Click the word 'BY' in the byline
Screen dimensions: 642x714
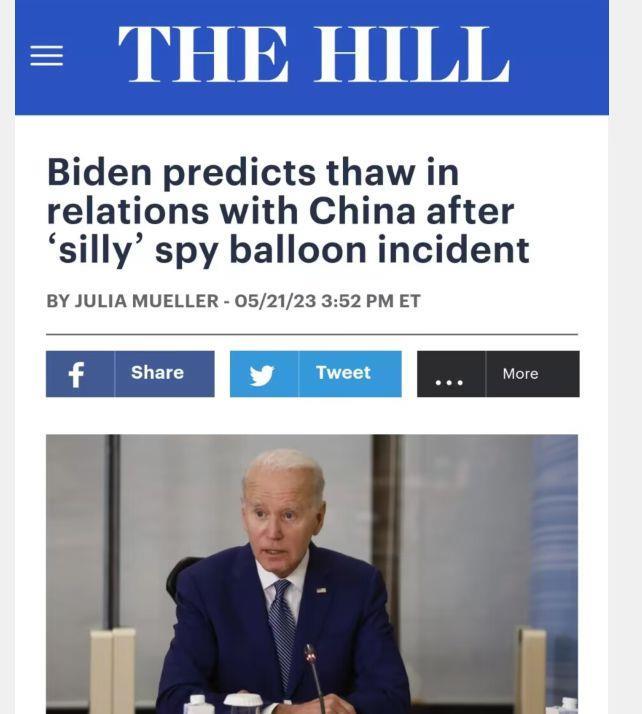point(58,301)
